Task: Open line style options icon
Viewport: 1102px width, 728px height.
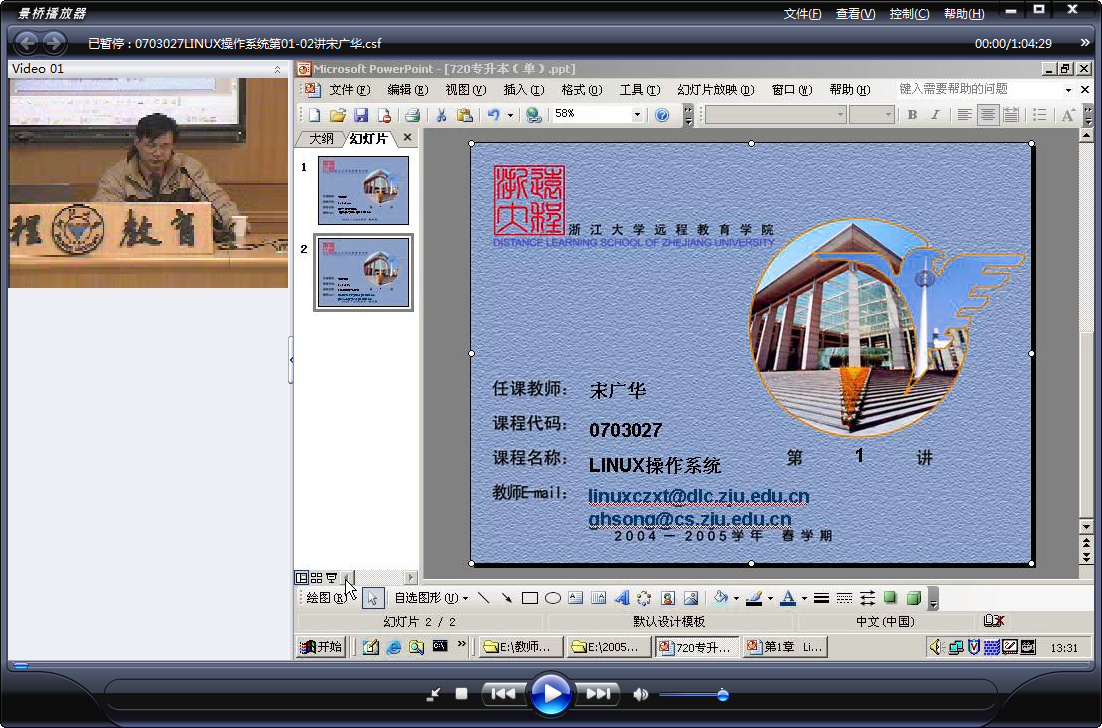Action: (821, 598)
